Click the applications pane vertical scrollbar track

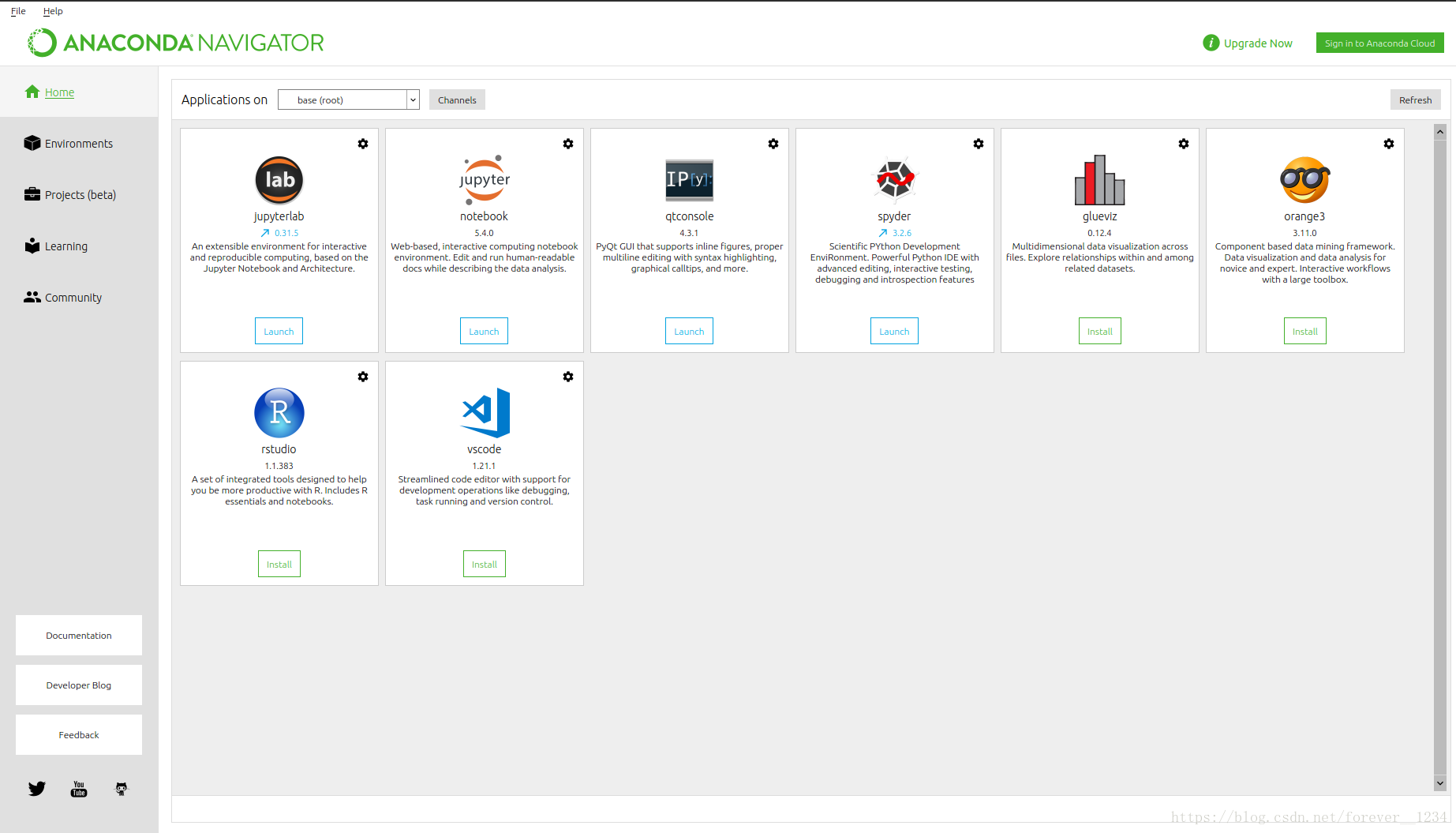tap(1440, 458)
